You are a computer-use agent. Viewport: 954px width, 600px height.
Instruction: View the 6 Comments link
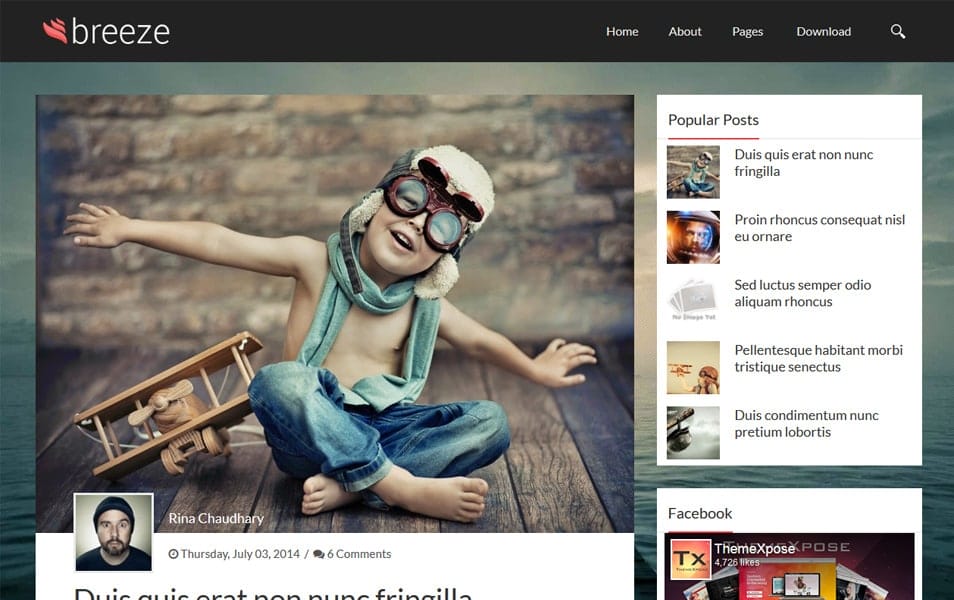click(x=359, y=553)
